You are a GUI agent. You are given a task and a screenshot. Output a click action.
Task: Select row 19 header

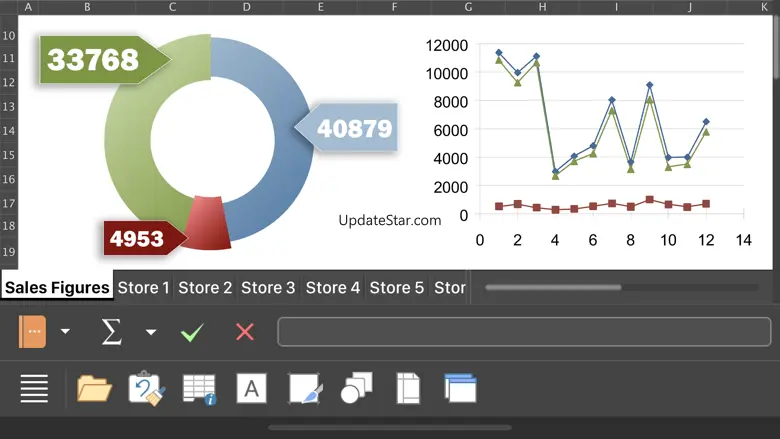(8, 252)
